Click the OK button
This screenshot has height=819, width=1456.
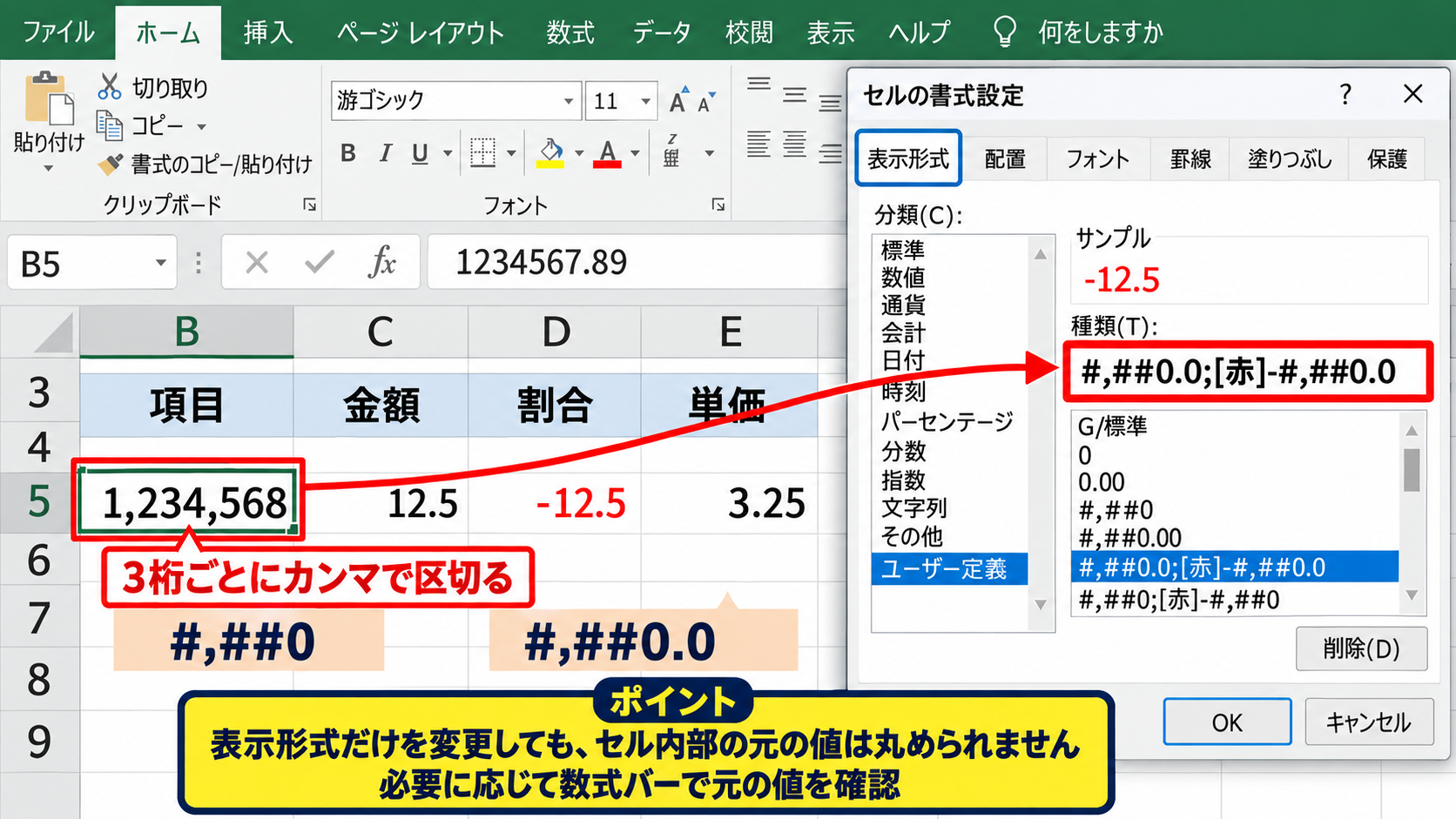point(1227,722)
